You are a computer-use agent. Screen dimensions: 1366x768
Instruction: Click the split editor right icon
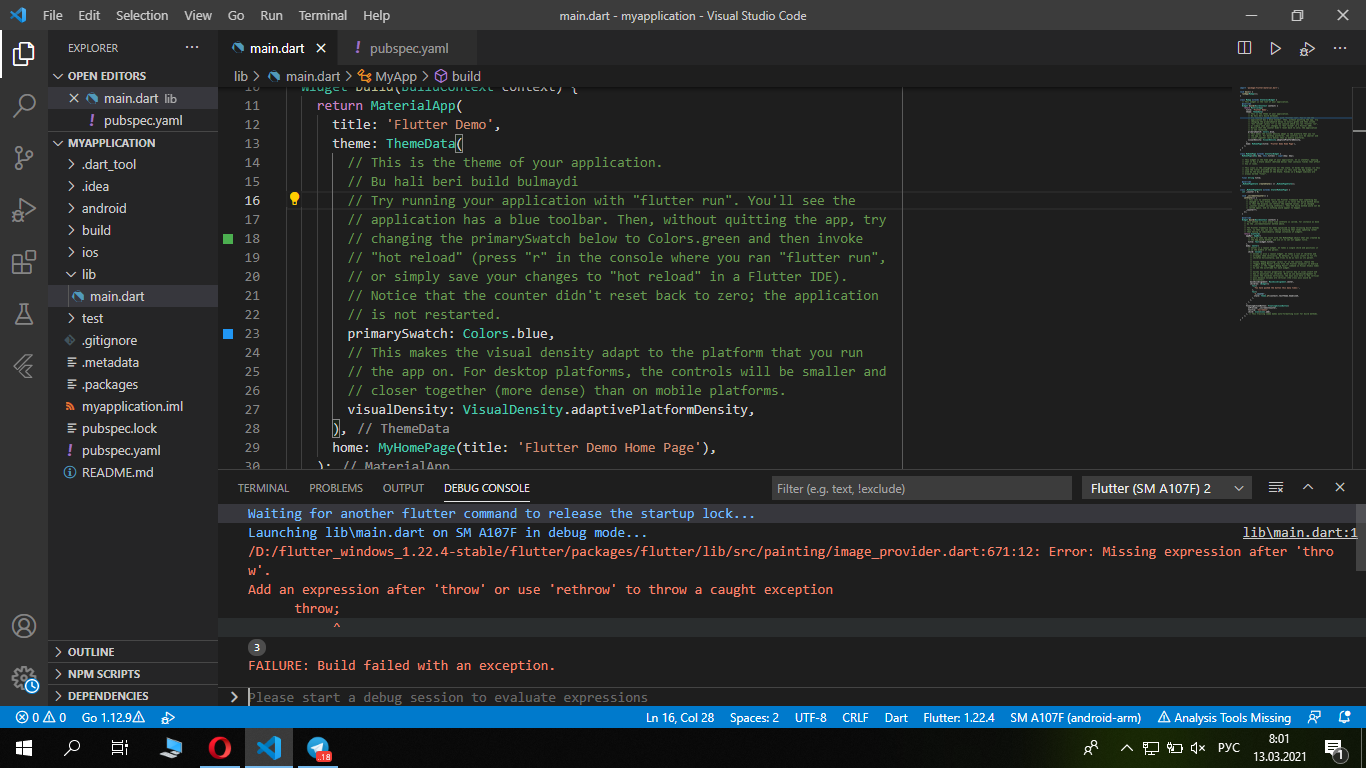pos(1244,48)
